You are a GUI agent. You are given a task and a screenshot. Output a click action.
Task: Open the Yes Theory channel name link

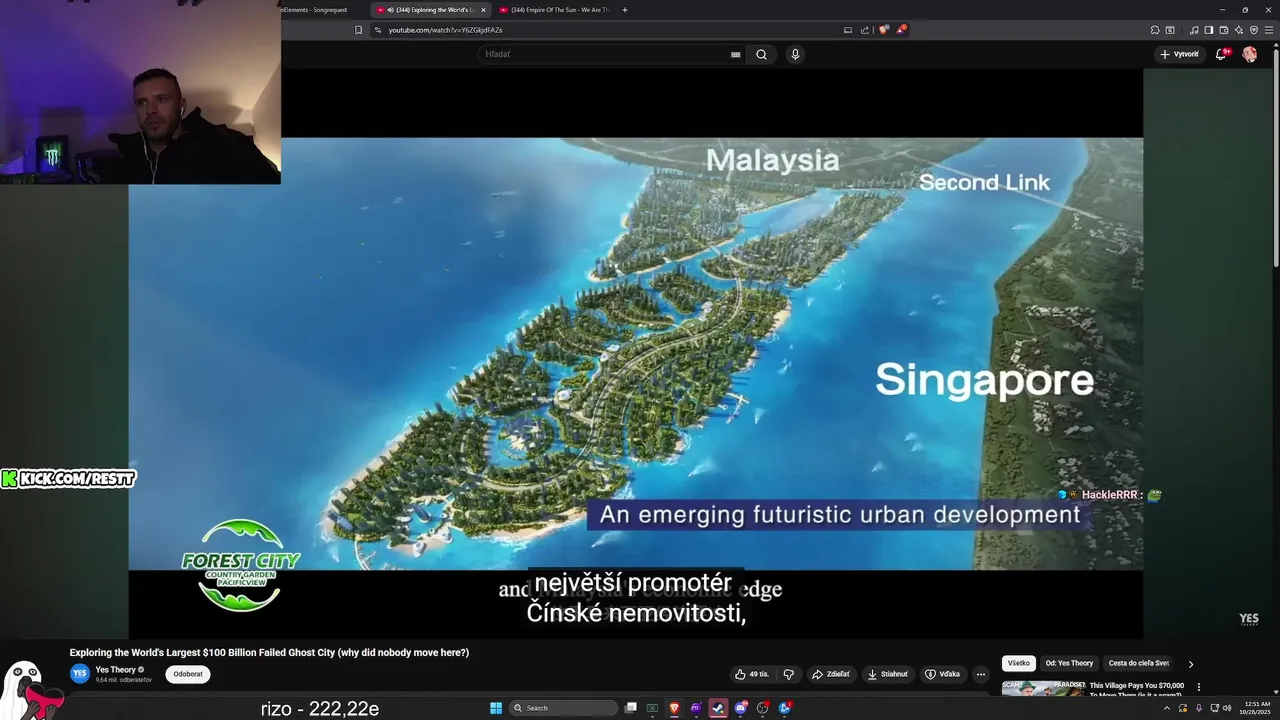(x=116, y=669)
